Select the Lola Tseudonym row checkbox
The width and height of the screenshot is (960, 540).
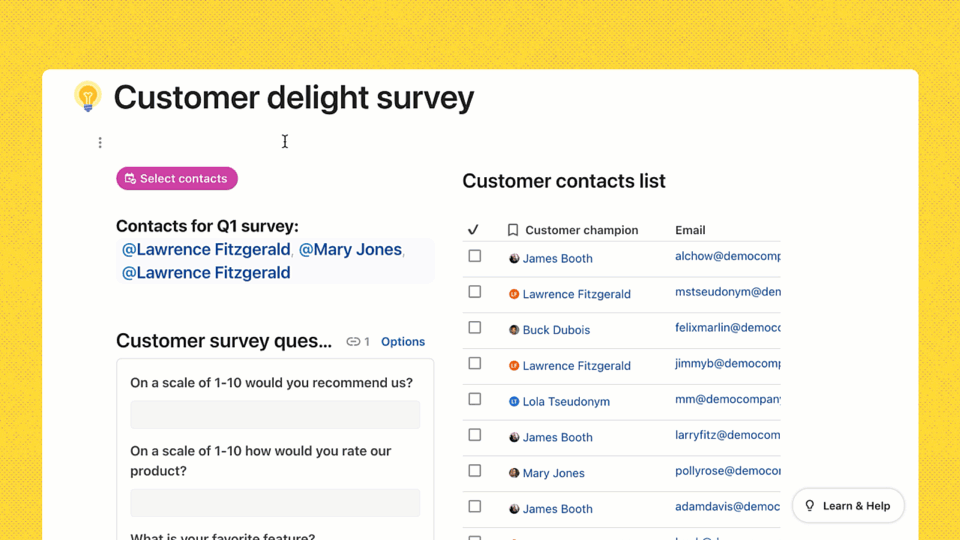tap(475, 399)
